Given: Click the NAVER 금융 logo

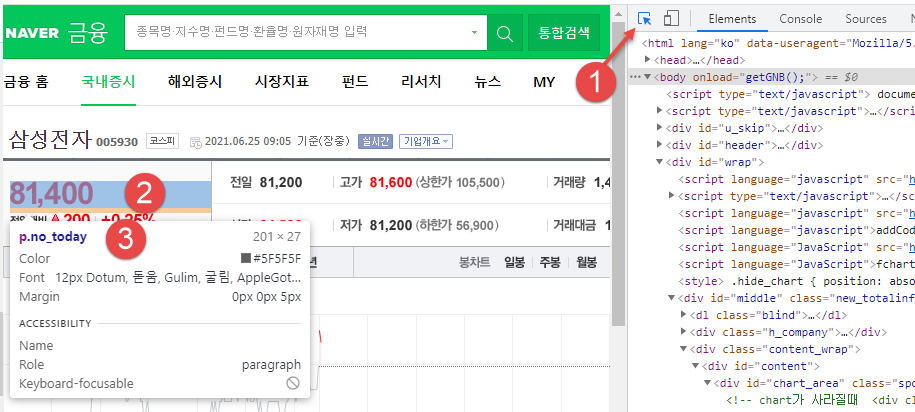Looking at the screenshot, I should [x=57, y=33].
